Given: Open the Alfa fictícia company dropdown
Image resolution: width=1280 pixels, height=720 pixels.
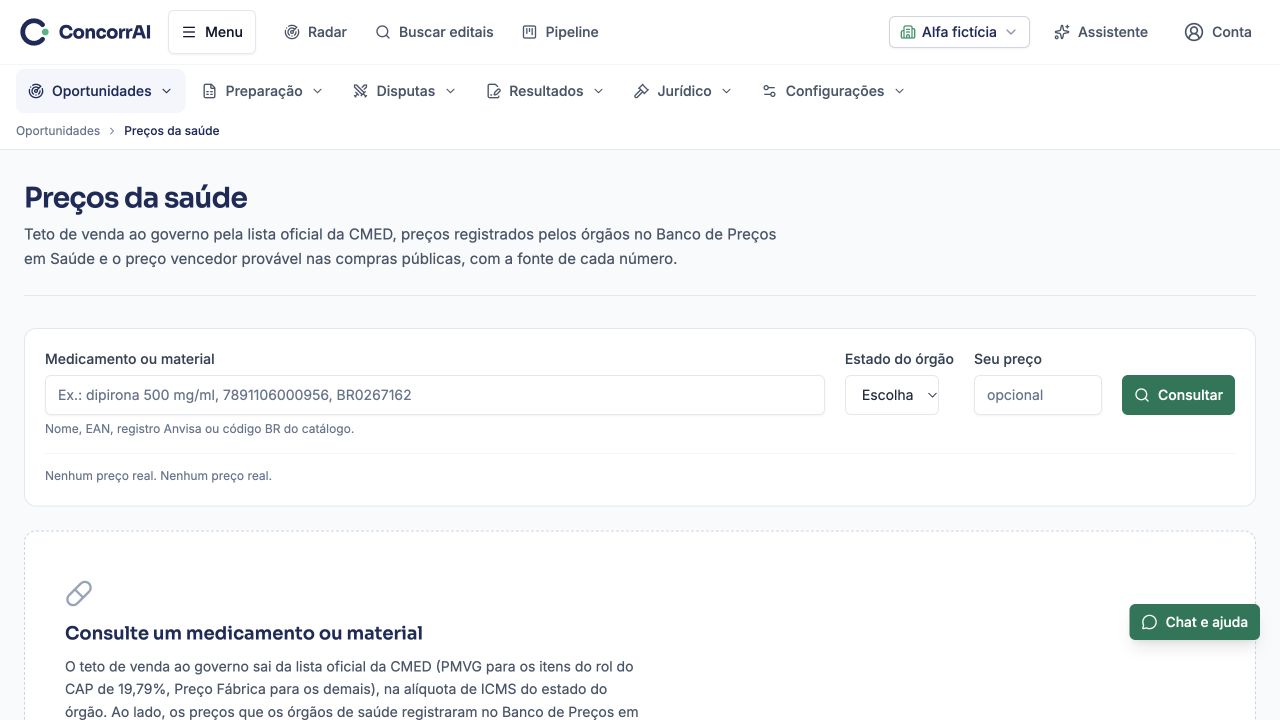Looking at the screenshot, I should coord(959,32).
